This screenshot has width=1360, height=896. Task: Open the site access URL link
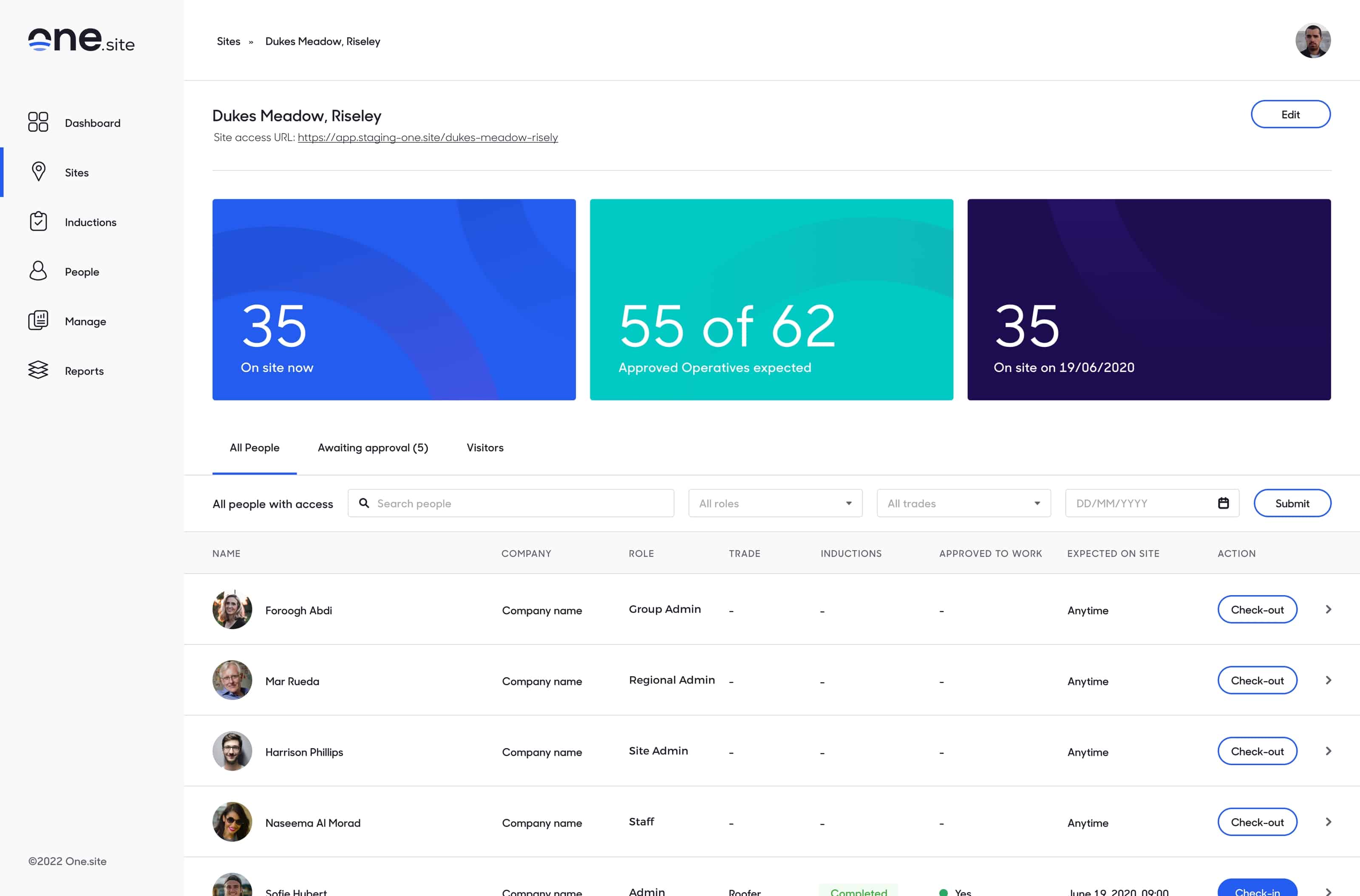pyautogui.click(x=428, y=137)
